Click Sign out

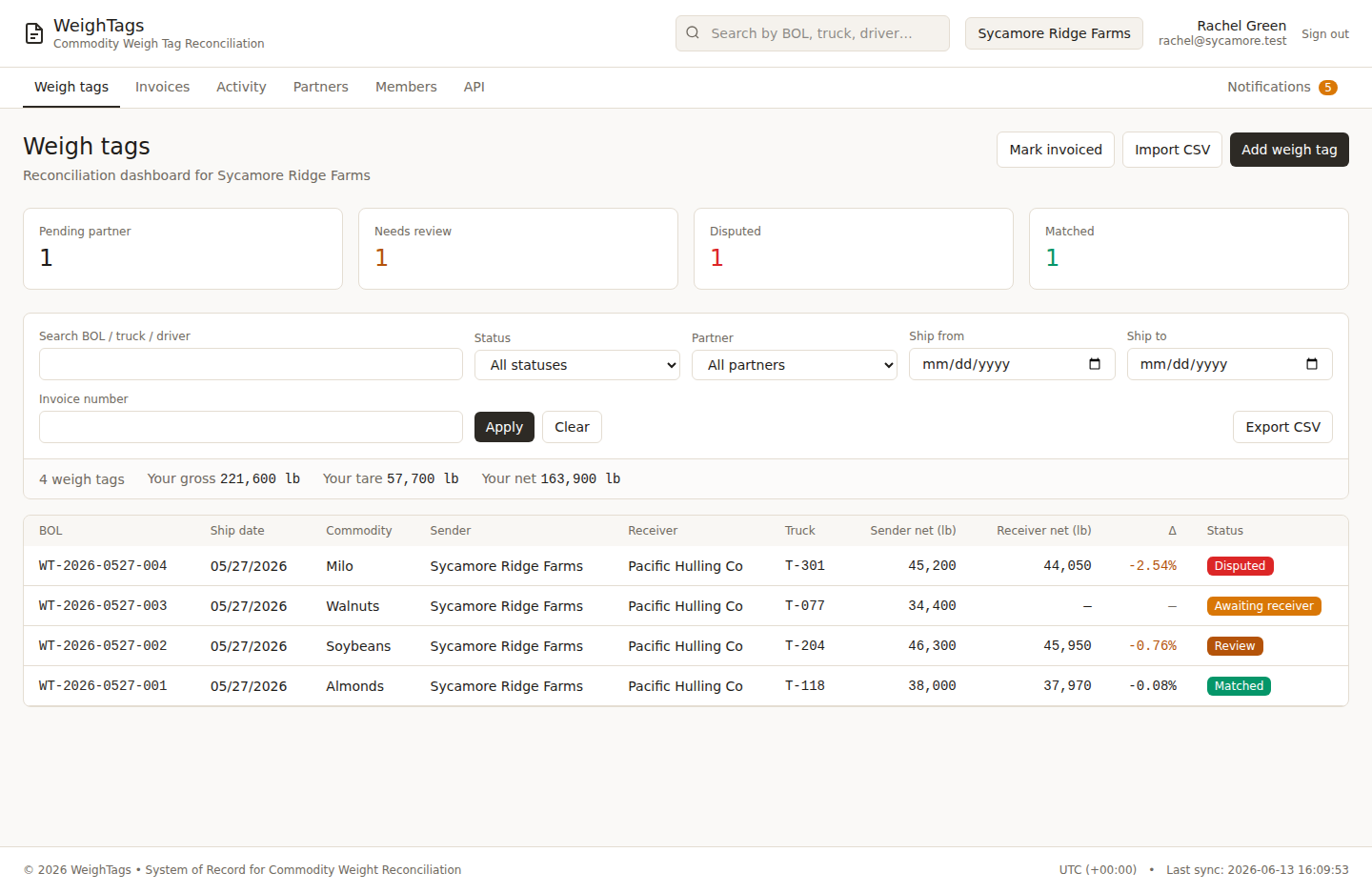click(x=1325, y=33)
